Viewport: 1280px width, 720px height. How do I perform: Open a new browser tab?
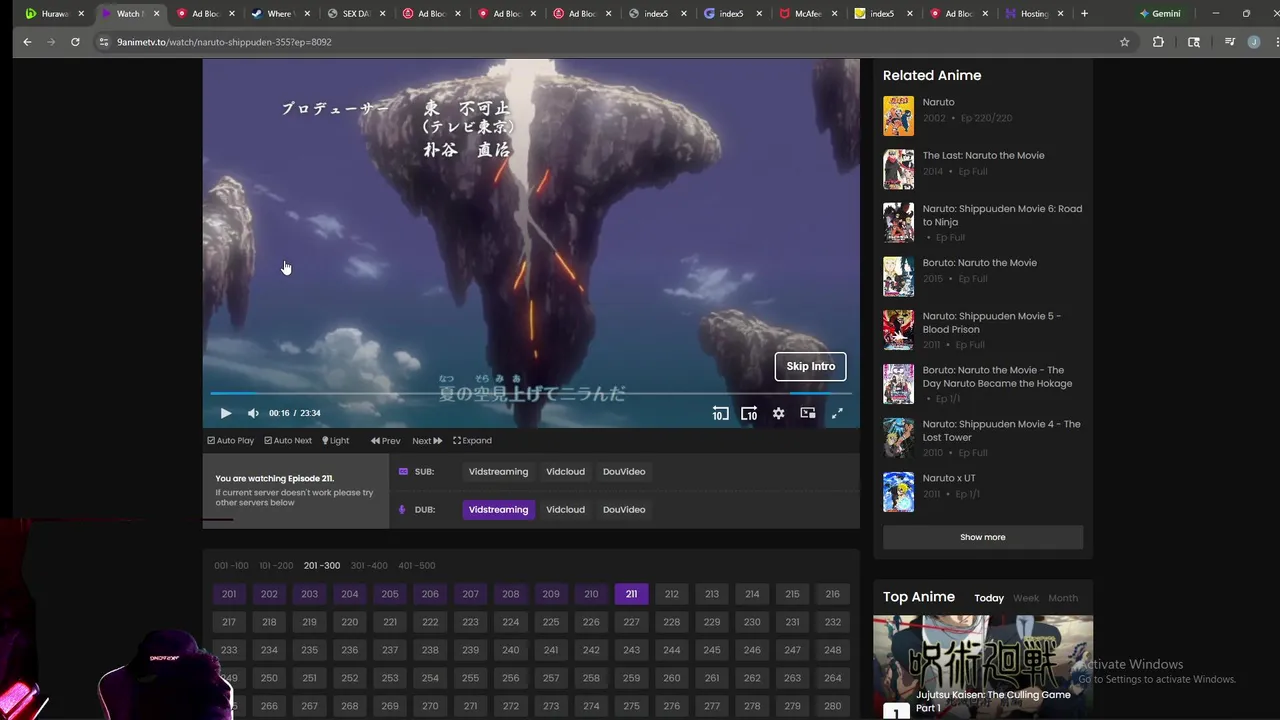pyautogui.click(x=1084, y=14)
